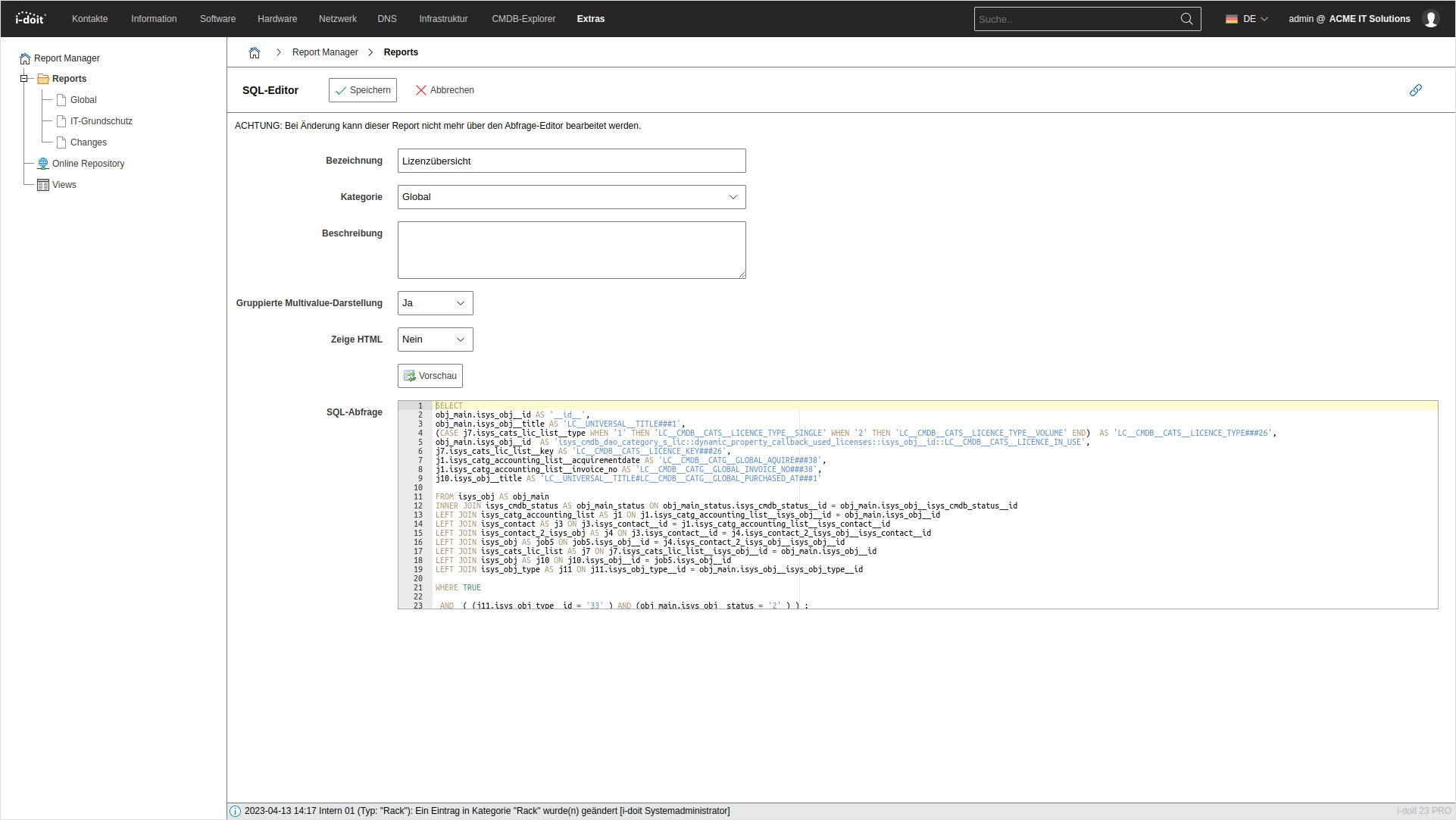This screenshot has height=820, width=1456.
Task: Click the German flag language icon
Action: [1232, 19]
